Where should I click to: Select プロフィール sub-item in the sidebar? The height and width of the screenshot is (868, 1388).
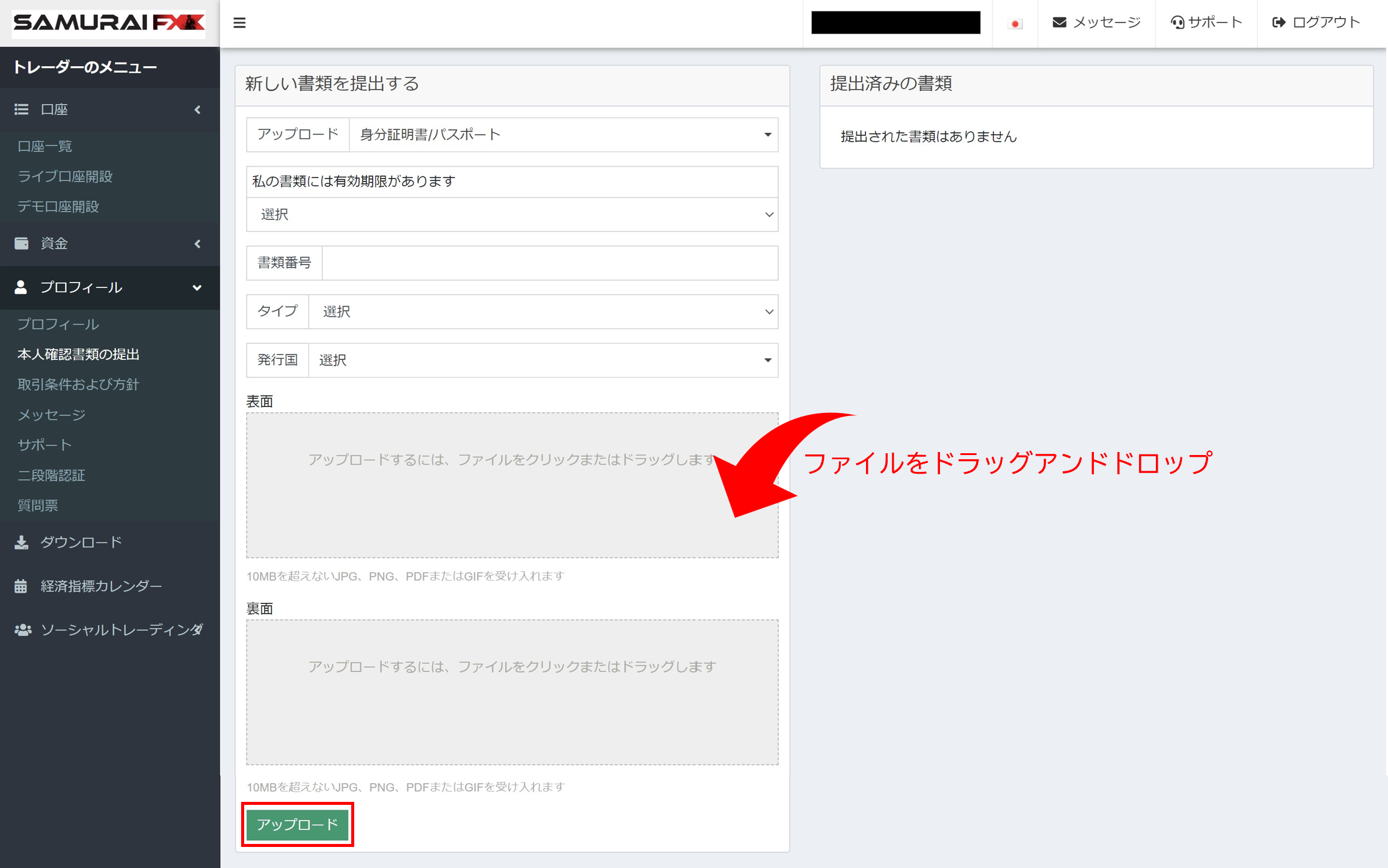point(58,324)
